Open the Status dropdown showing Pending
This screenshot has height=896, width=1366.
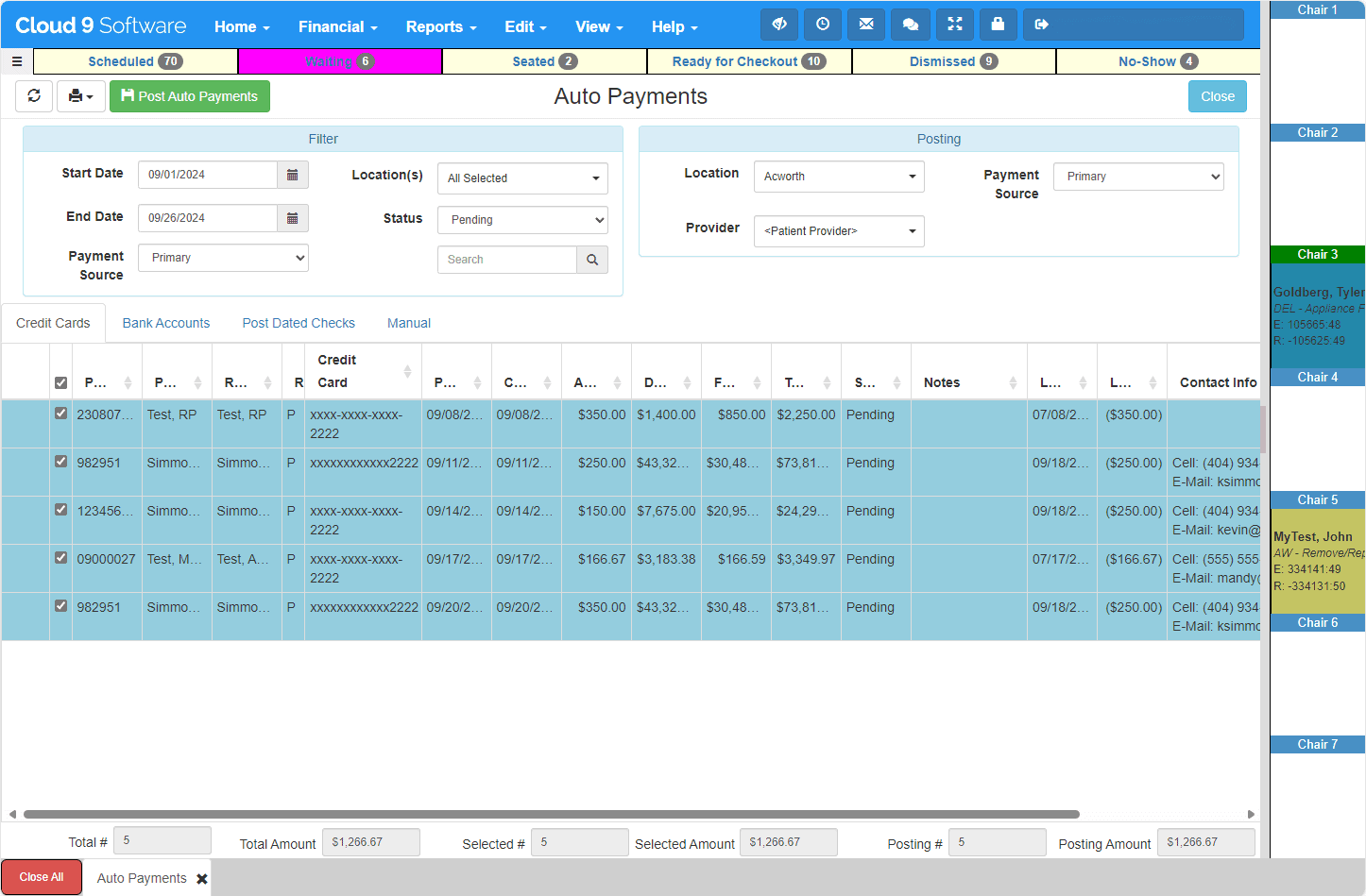tap(522, 220)
